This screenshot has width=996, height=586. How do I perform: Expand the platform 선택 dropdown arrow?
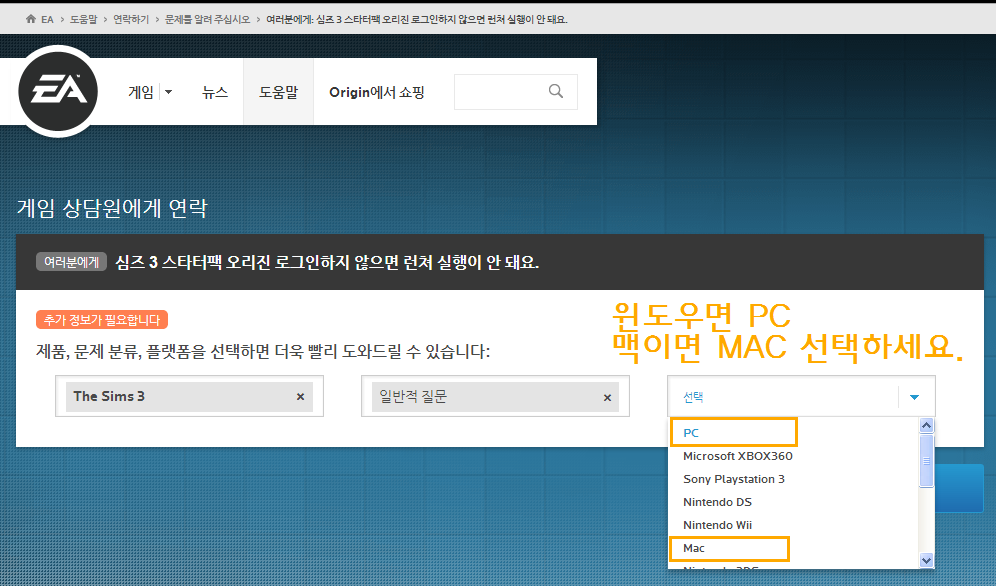click(914, 397)
